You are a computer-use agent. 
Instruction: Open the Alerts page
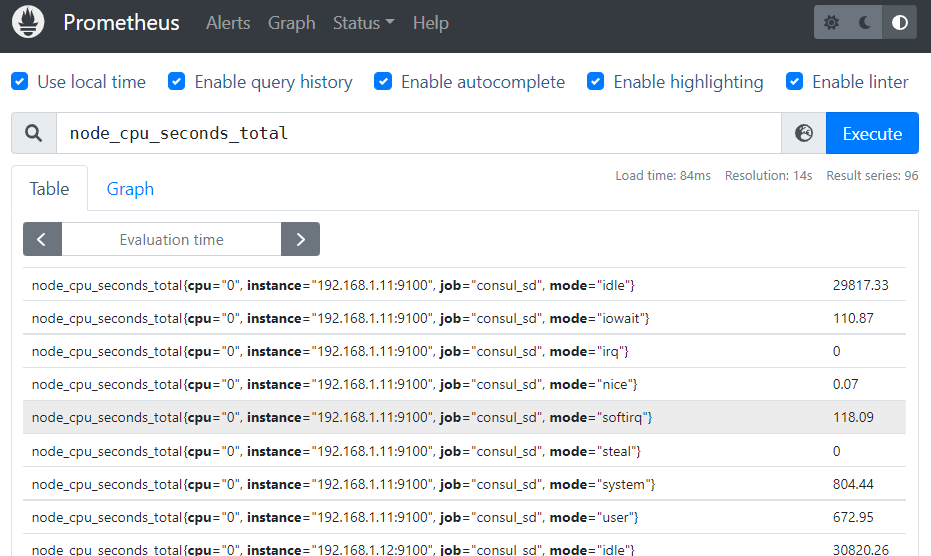[x=228, y=23]
